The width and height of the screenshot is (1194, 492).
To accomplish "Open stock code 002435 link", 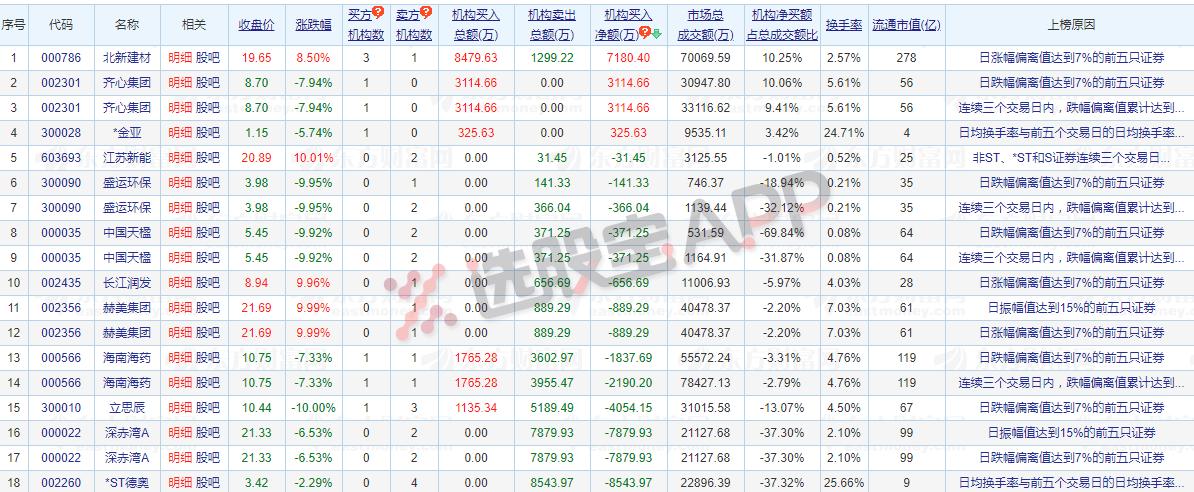I will [x=61, y=283].
